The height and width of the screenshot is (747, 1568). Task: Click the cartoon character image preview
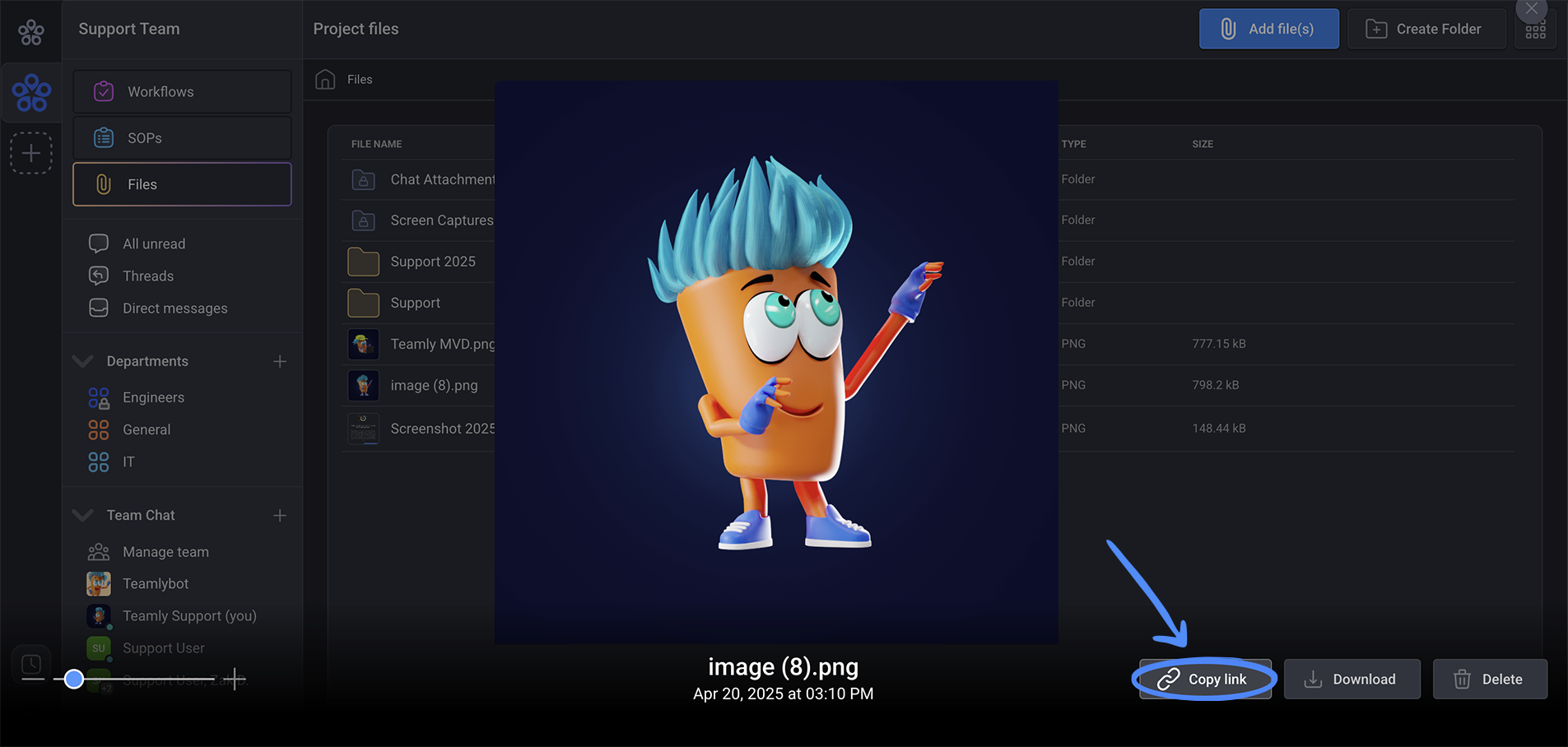coord(776,362)
